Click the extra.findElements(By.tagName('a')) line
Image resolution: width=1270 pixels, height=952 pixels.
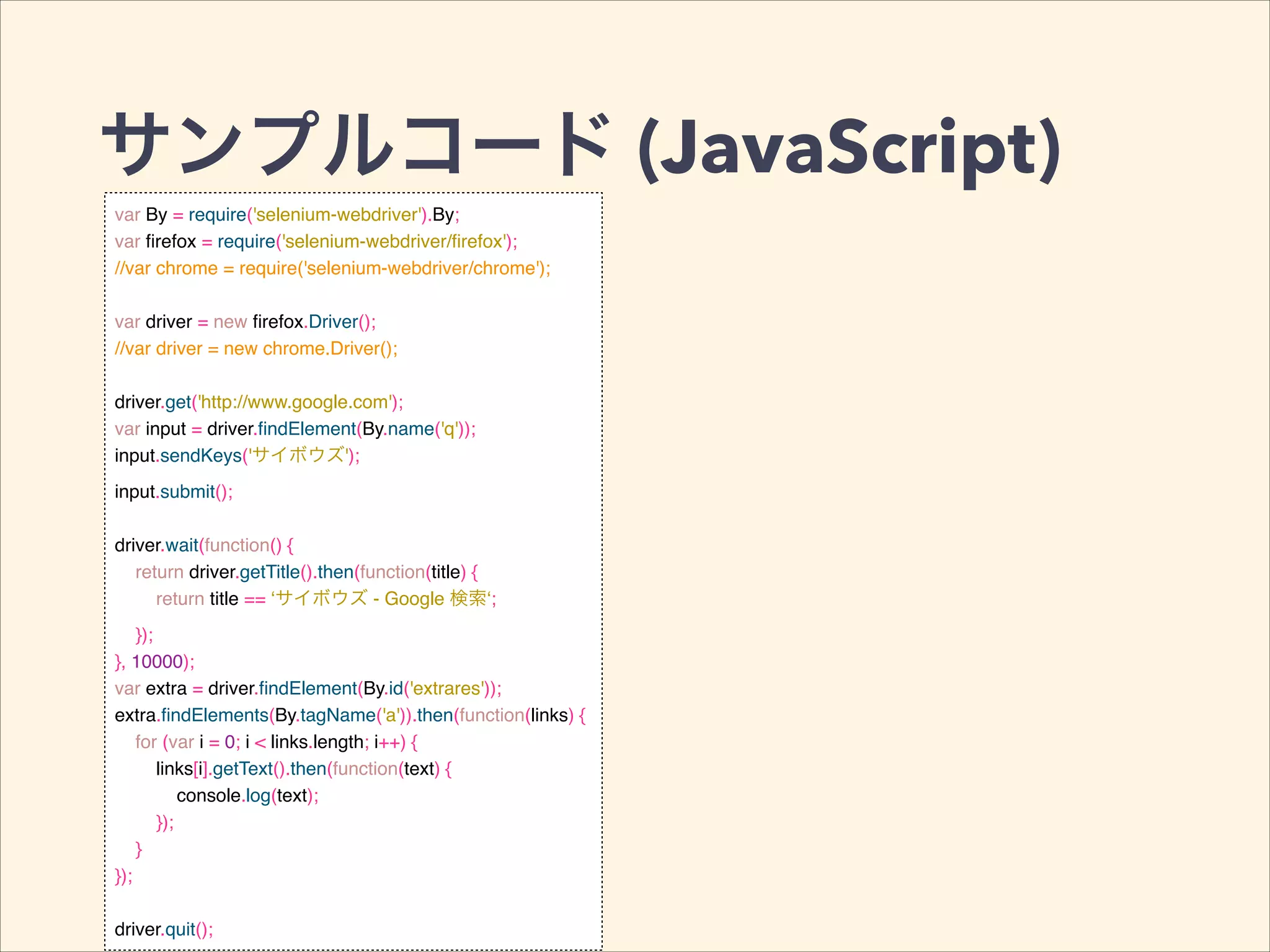[x=350, y=715]
